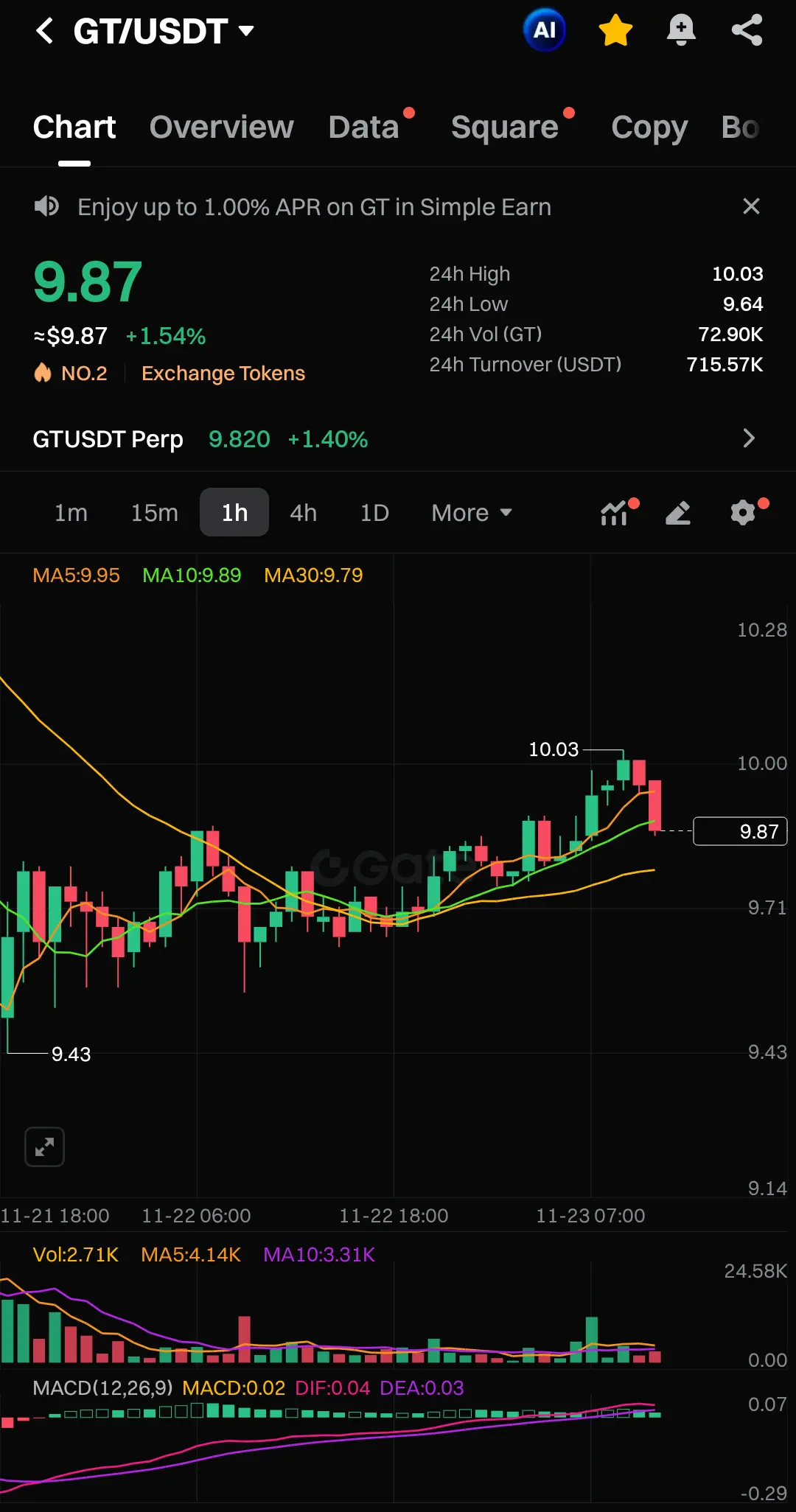The image size is (796, 1512).
Task: Switch to the Square tab
Action: [x=505, y=127]
